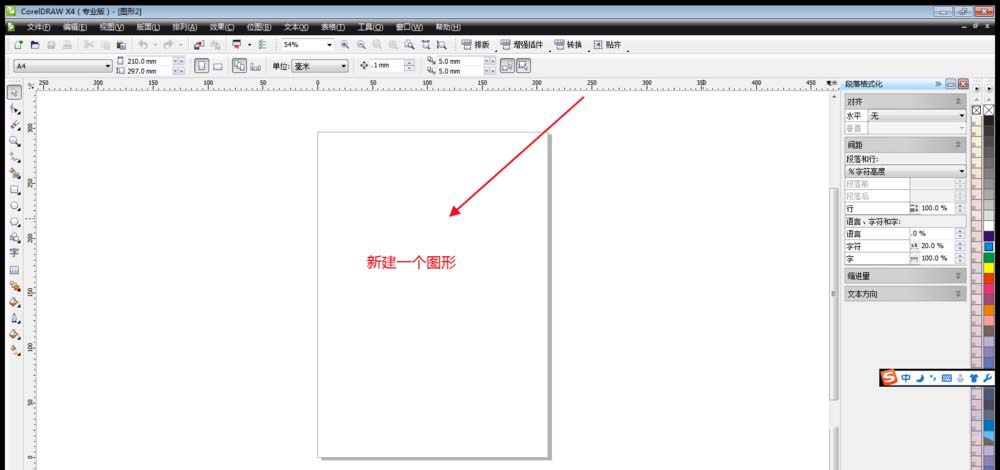Select the Text tool (字)
1000x470 pixels.
click(x=15, y=253)
